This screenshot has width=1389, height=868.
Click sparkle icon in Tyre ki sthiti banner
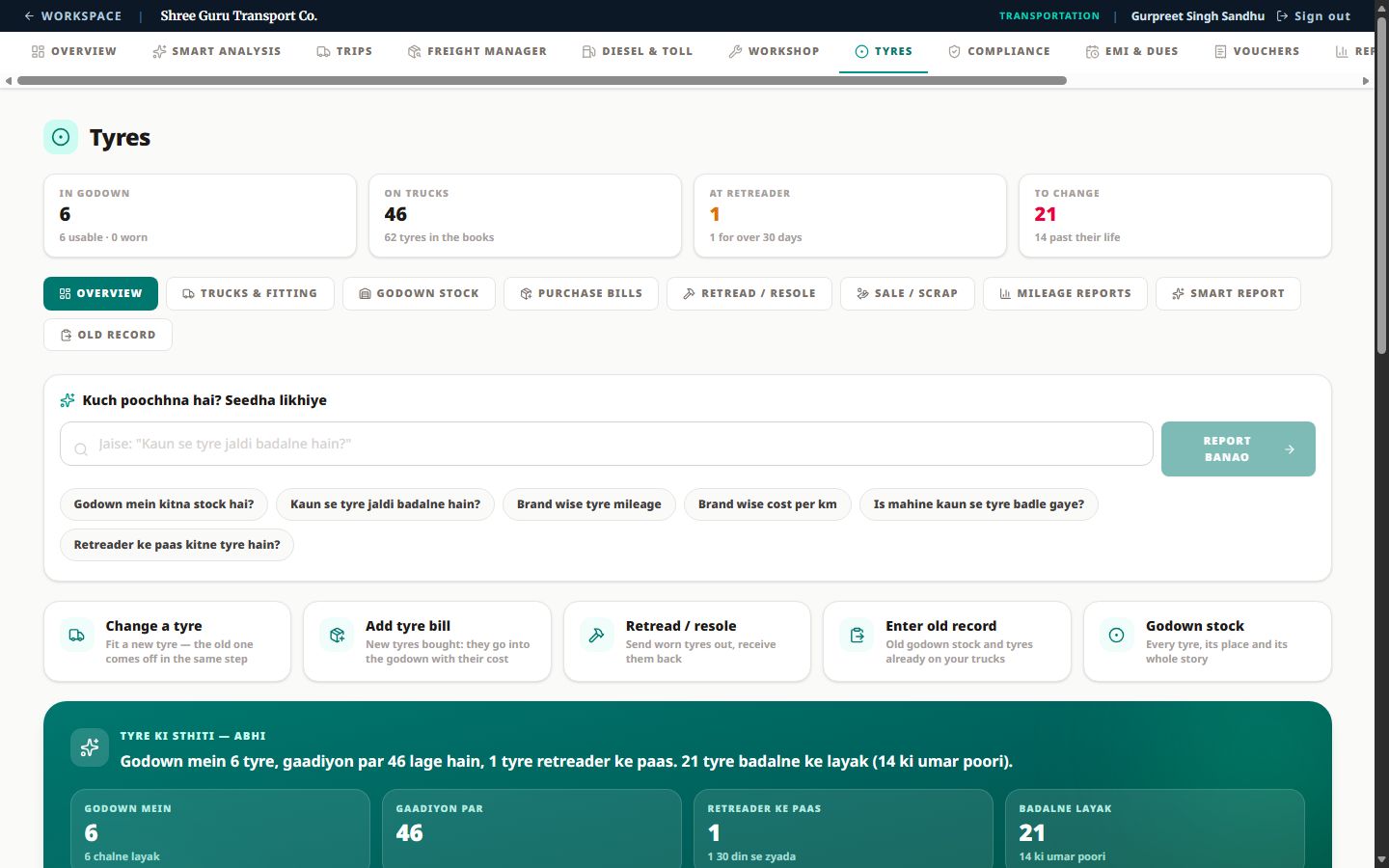tap(90, 747)
